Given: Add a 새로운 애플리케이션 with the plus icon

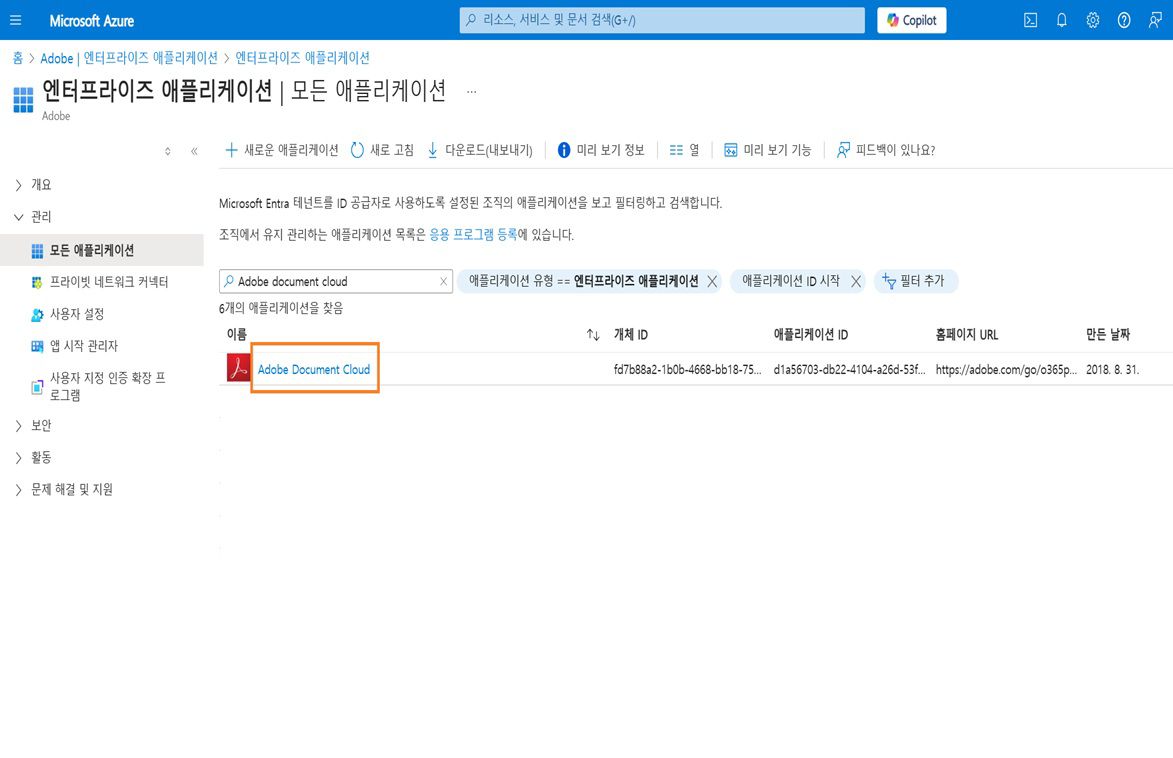Looking at the screenshot, I should (232, 149).
